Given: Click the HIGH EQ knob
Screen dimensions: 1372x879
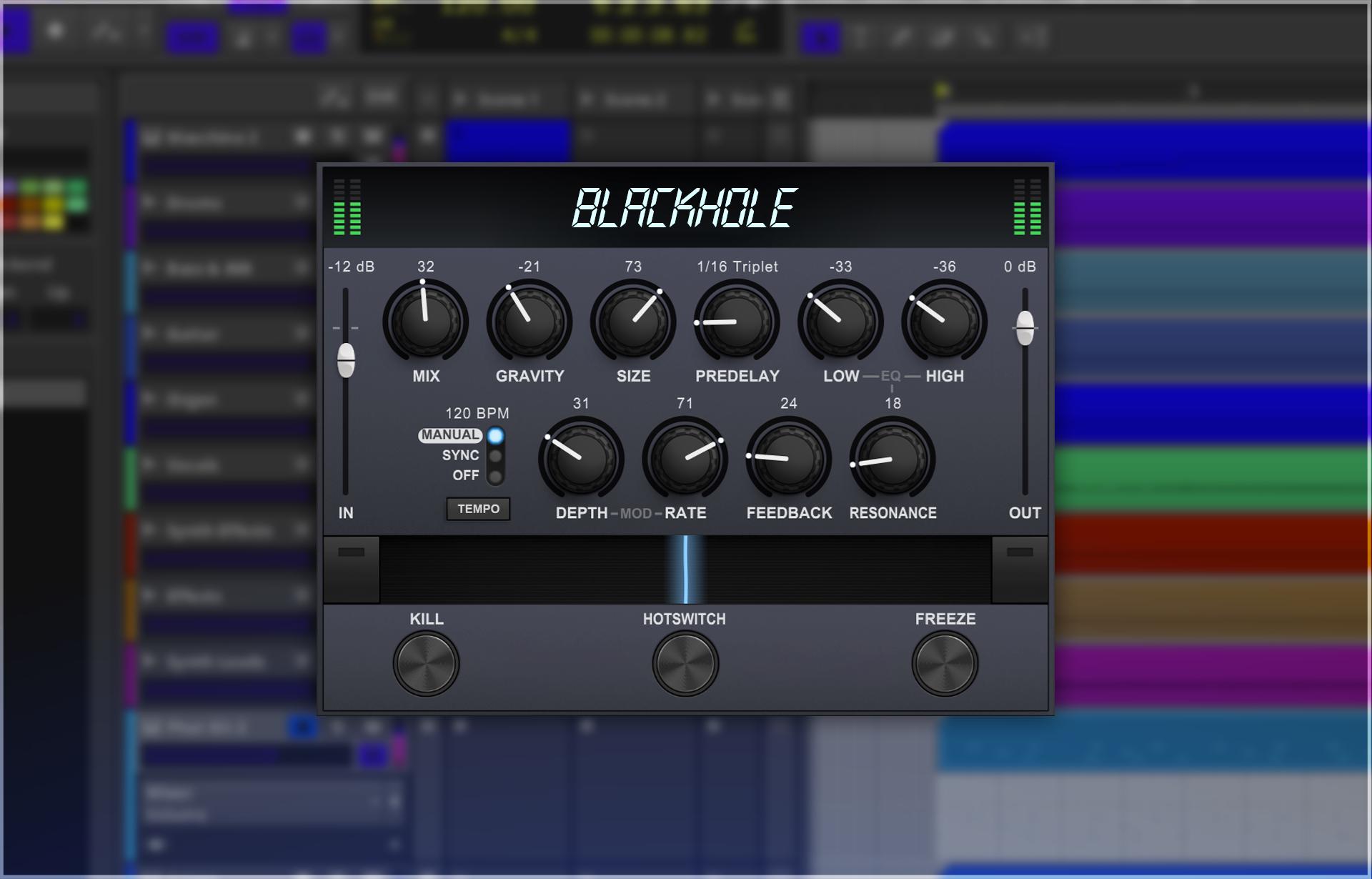Looking at the screenshot, I should click(x=944, y=322).
